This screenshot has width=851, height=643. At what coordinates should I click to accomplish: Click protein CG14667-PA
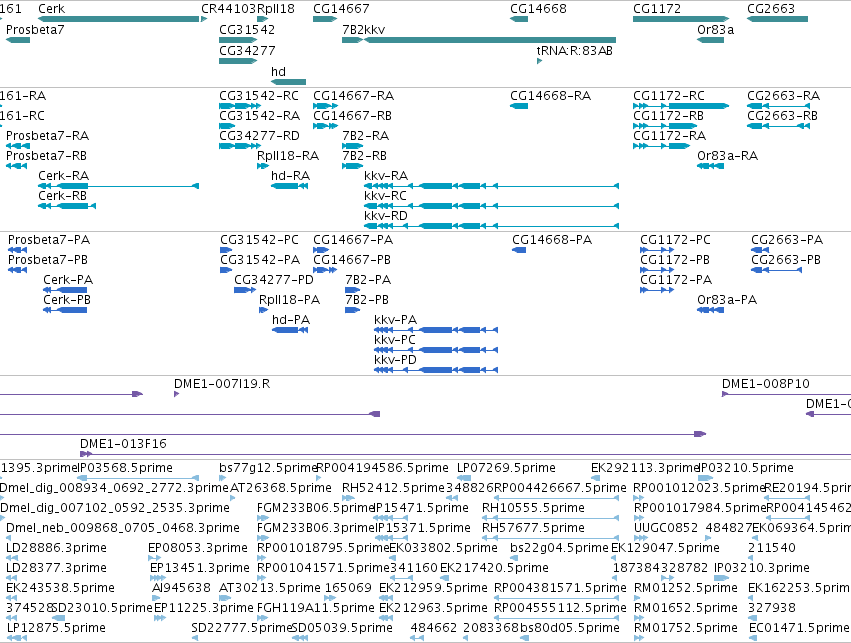coord(321,250)
